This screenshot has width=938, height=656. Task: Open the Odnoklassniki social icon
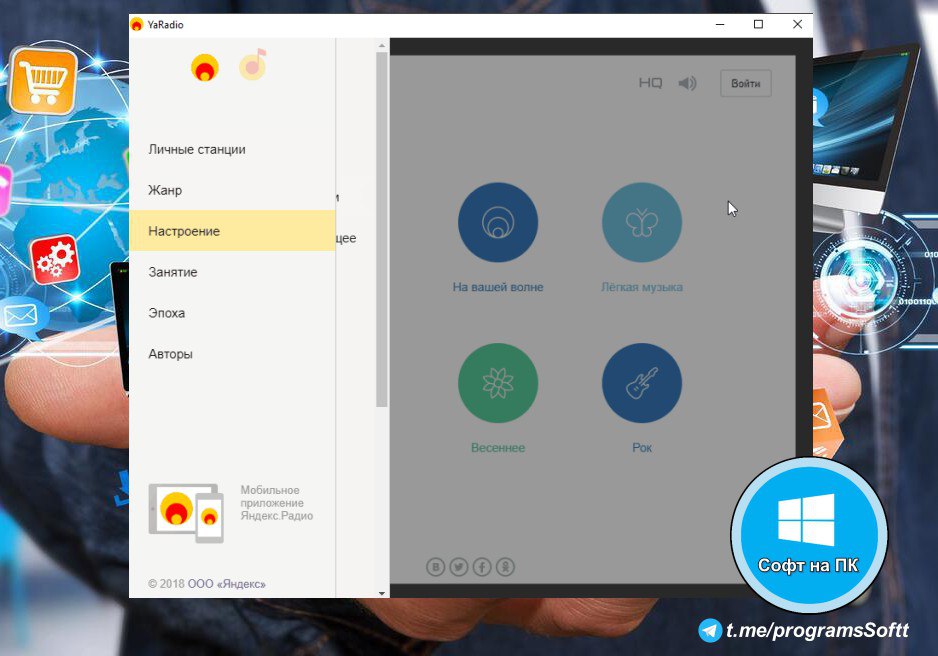(505, 567)
